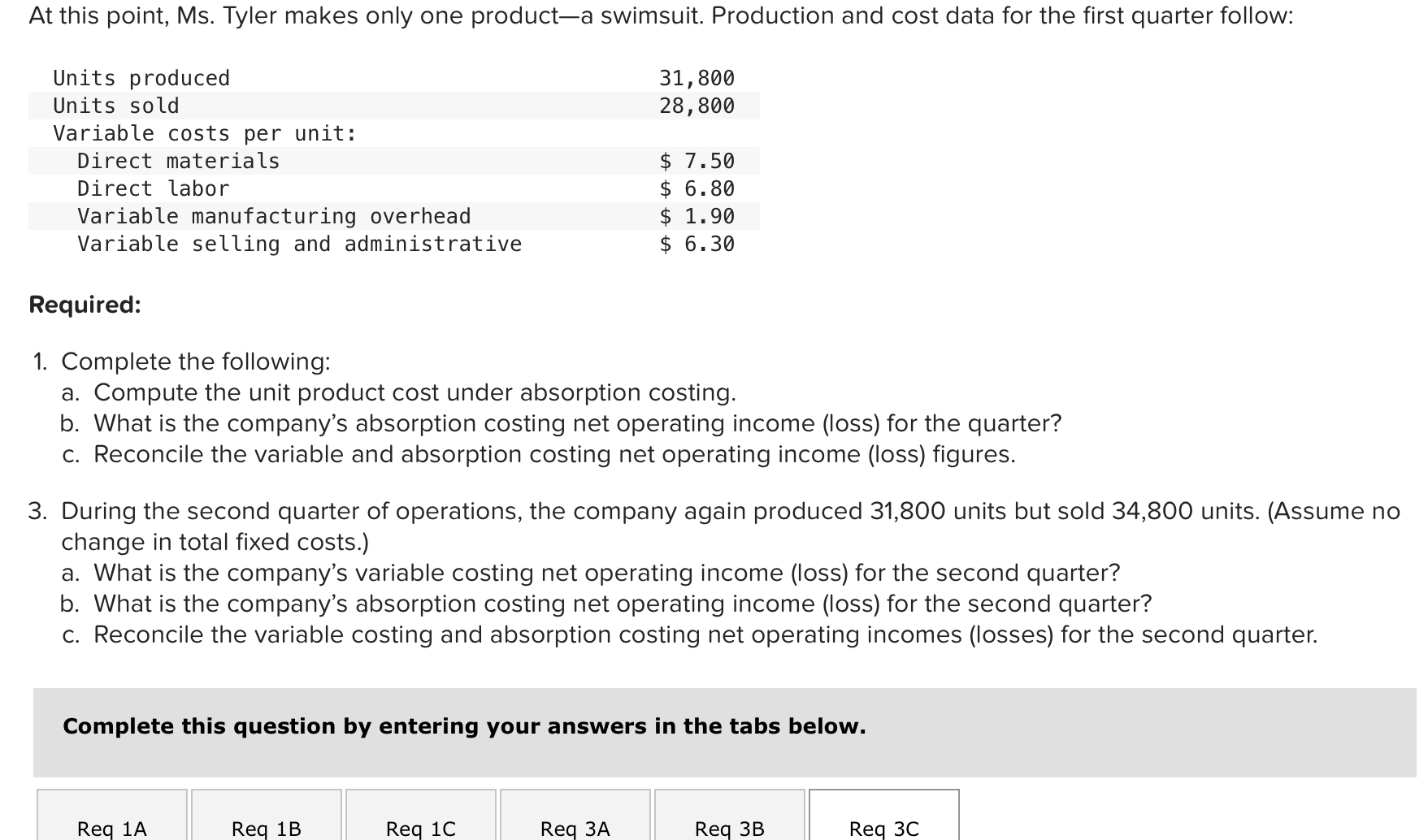Screen dimensions: 1428x840
Task: Click the $ 6.30 selling cost value
Action: click(697, 244)
